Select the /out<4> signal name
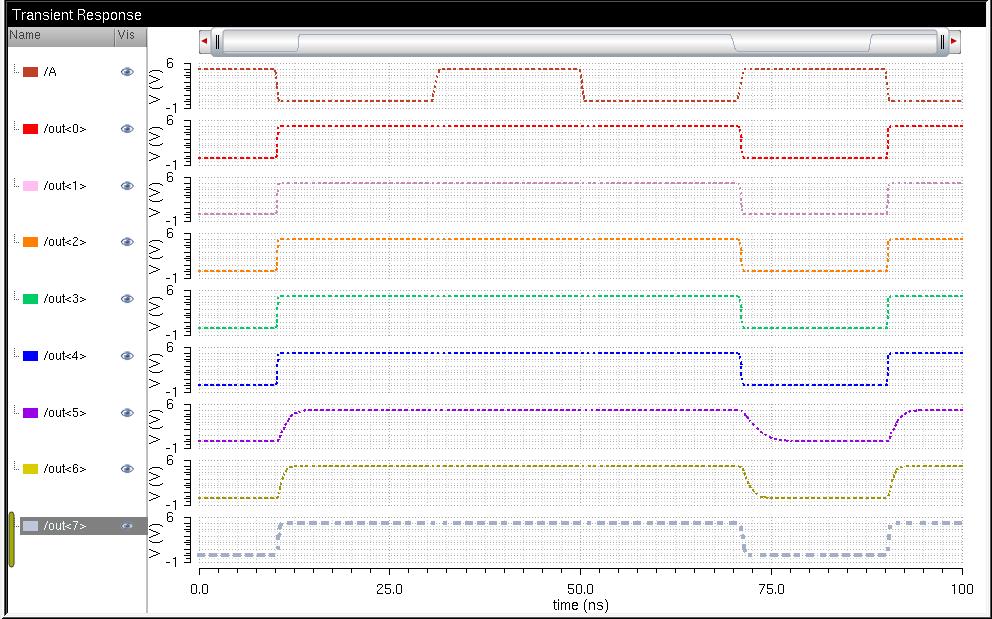 [x=65, y=356]
